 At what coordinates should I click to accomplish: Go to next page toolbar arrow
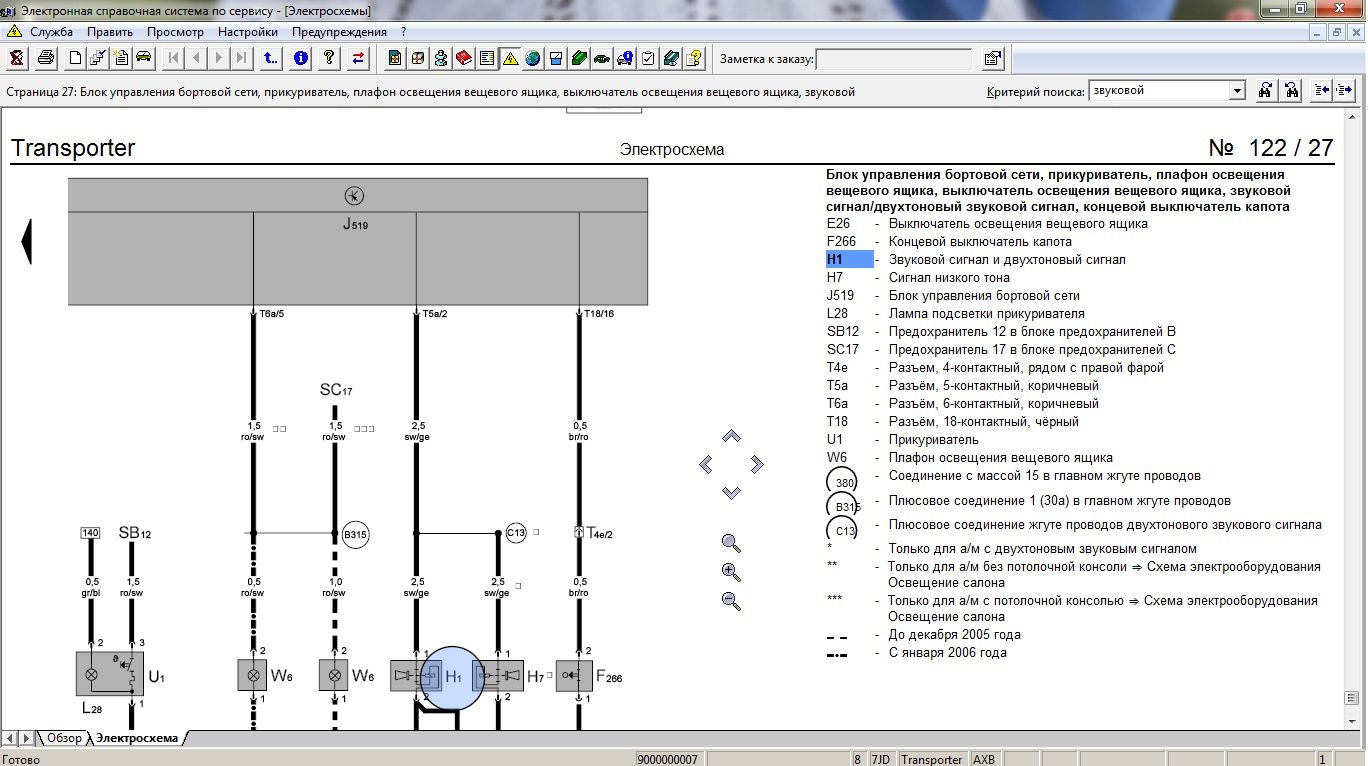[x=220, y=58]
